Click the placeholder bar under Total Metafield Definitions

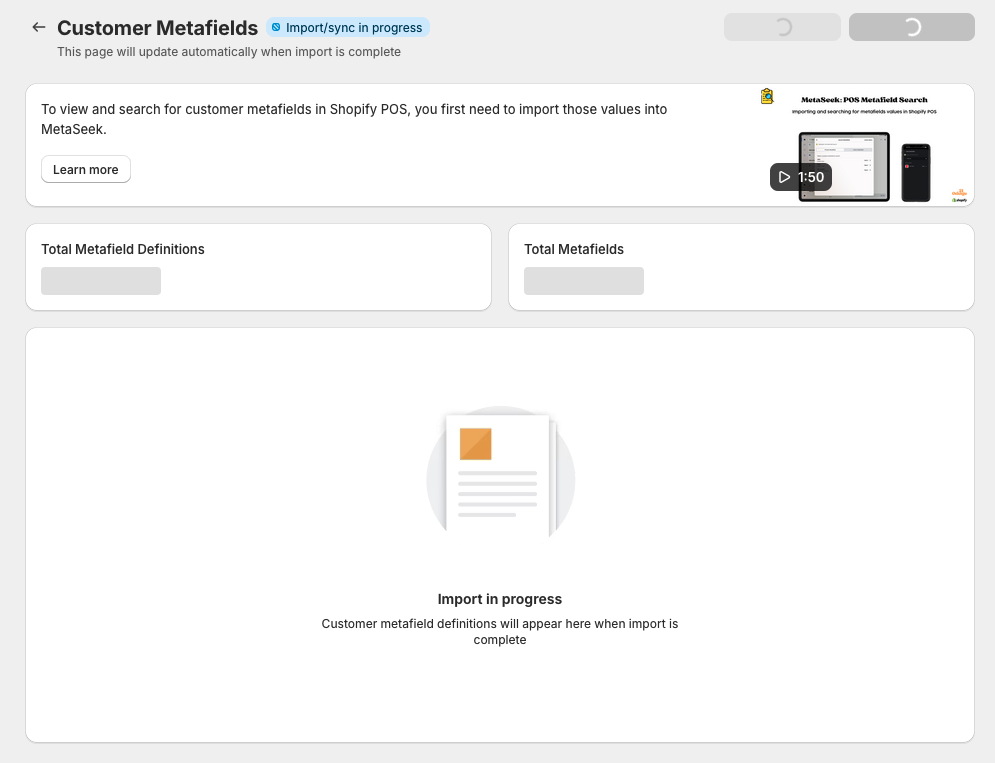click(x=101, y=281)
